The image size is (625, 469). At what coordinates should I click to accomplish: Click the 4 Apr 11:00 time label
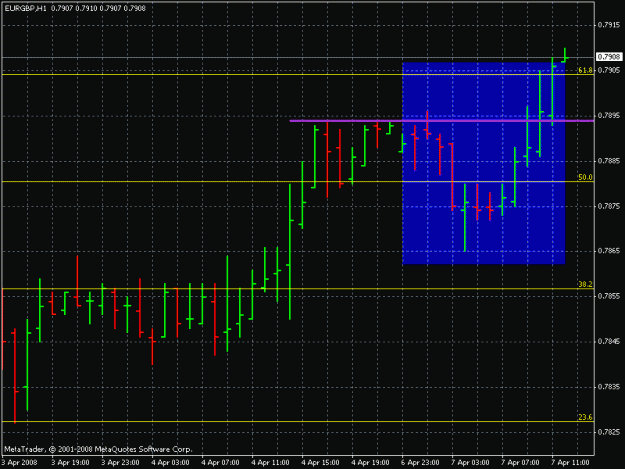point(270,463)
